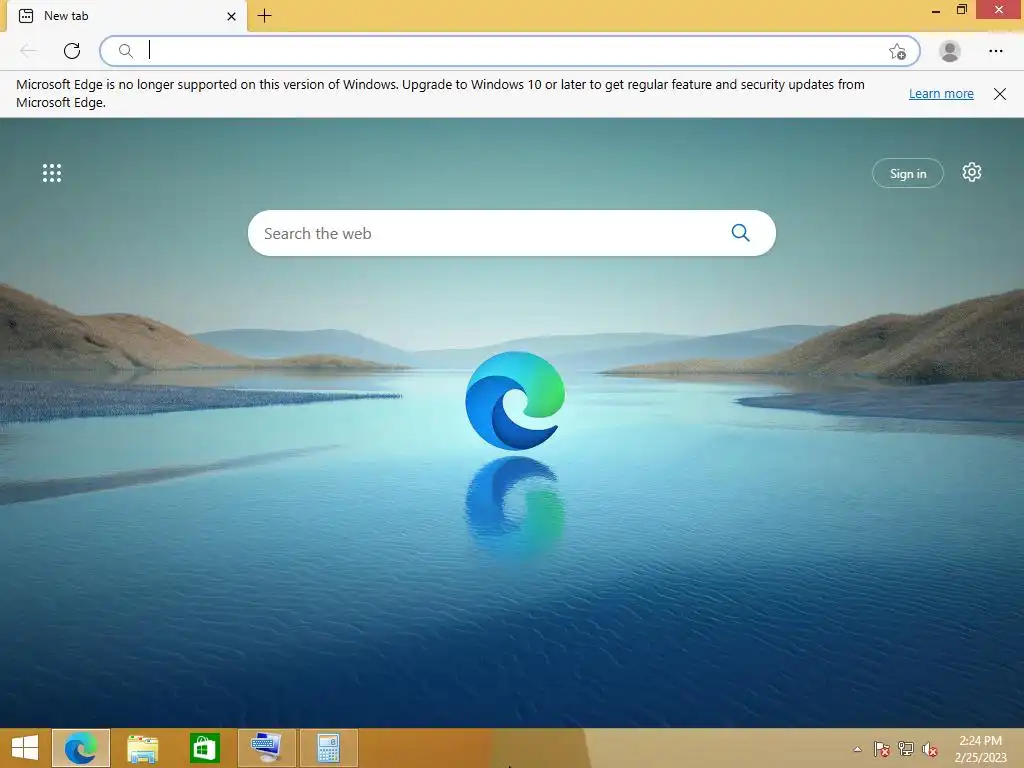The height and width of the screenshot is (768, 1024).
Task: Open the apps grid launcher
Action: coord(52,173)
